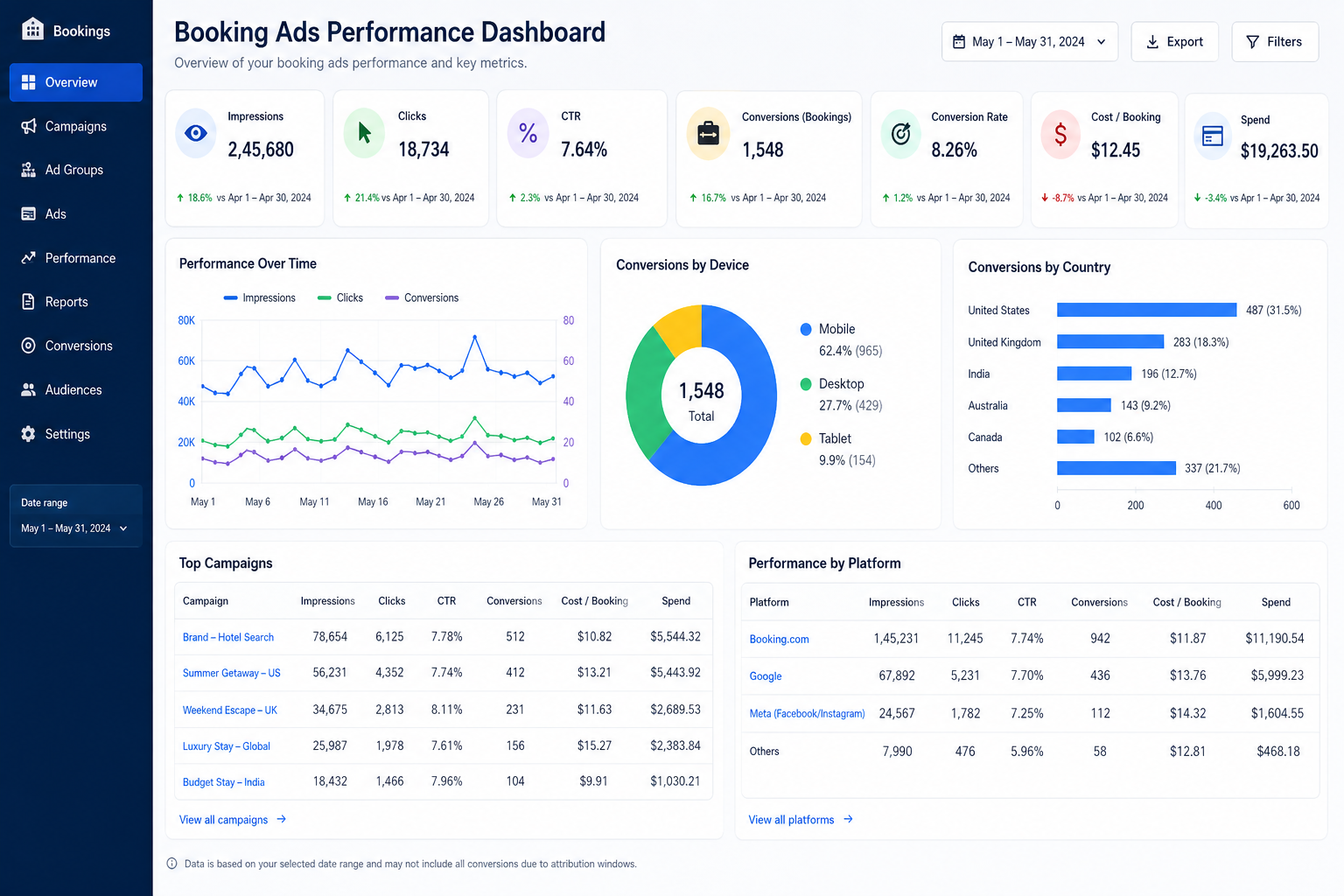Sort by Spend column in Top Campaigns

tap(675, 601)
